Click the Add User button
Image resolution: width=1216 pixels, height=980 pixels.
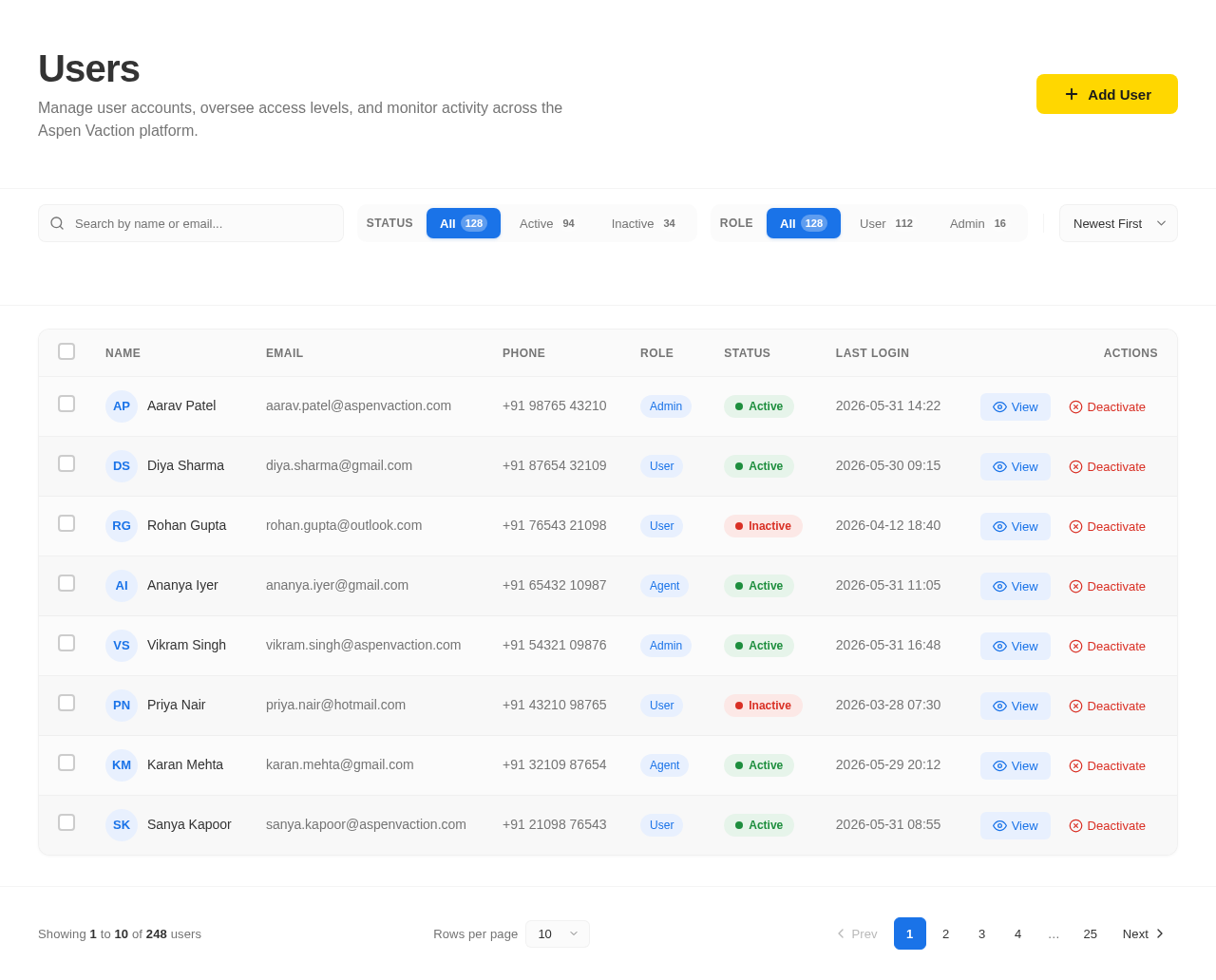coord(1107,94)
